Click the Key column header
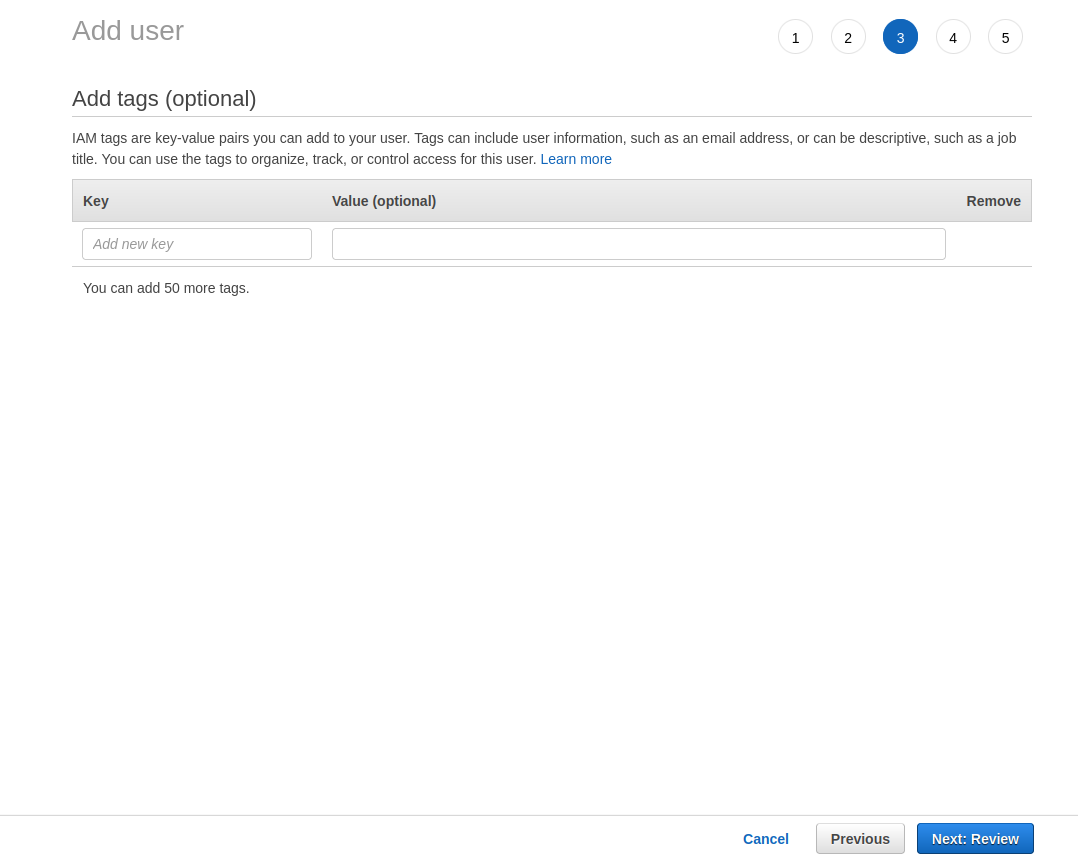This screenshot has width=1078, height=857. pos(96,201)
